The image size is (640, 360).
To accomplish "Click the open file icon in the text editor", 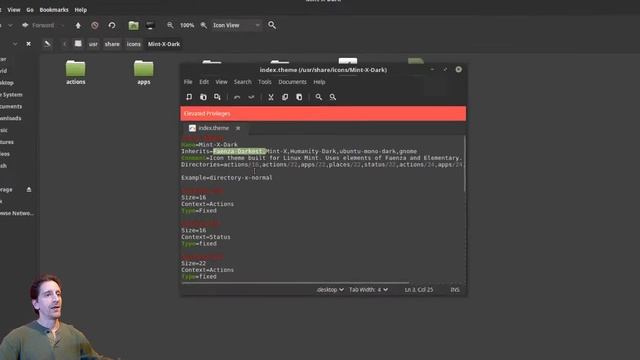I will pyautogui.click(x=203, y=97).
